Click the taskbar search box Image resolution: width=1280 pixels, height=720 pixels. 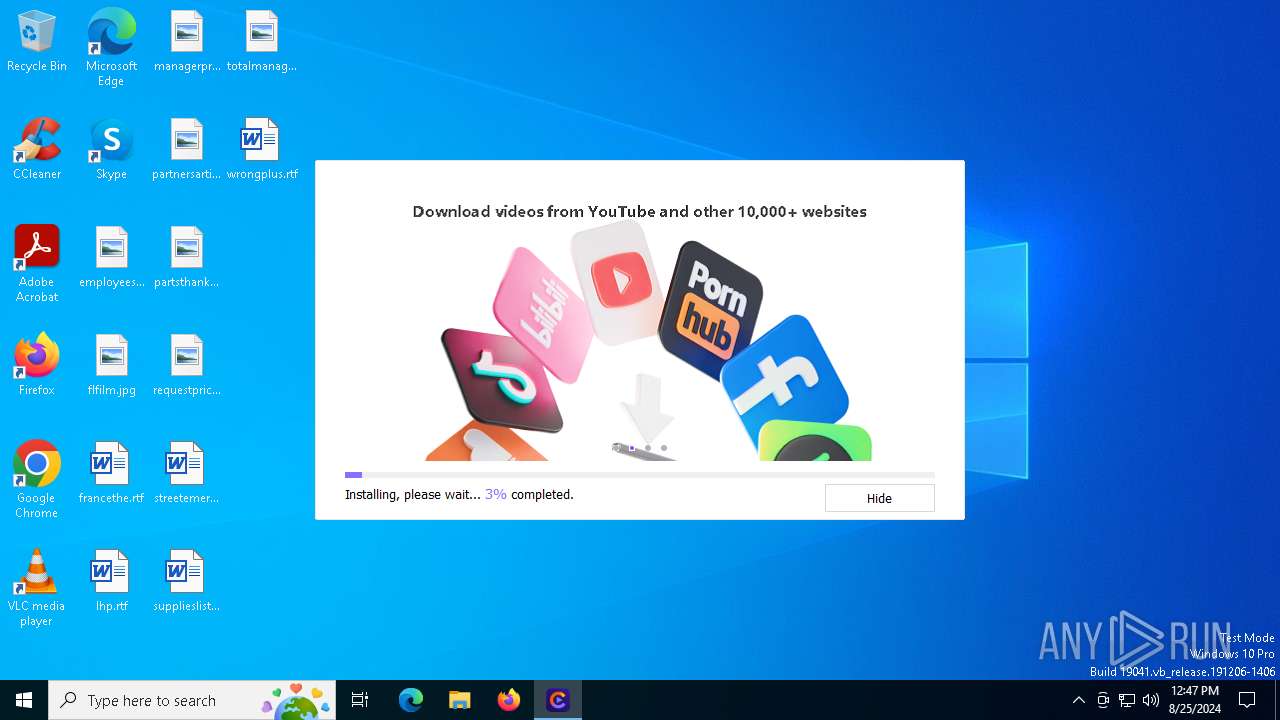coord(194,700)
